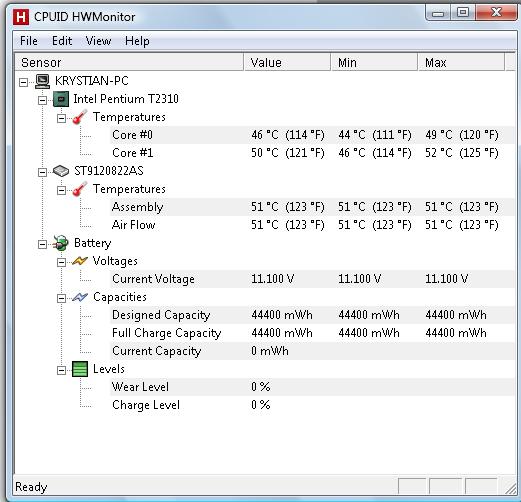Select the Wear Level row
The width and height of the screenshot is (521, 502).
[313, 387]
